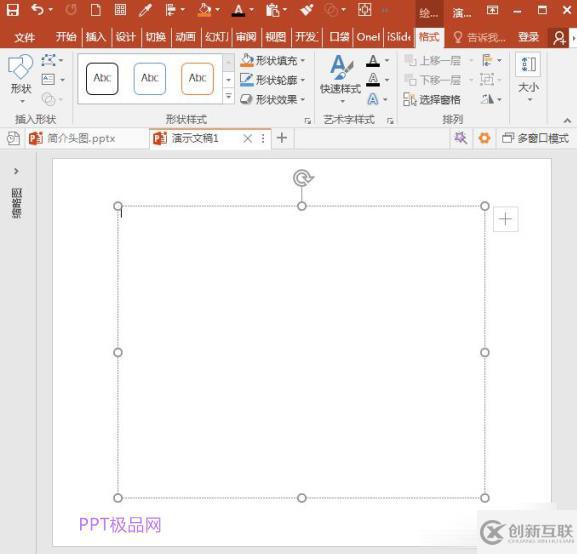
Task: Click the document list icon left of tabs
Action: tap(13, 138)
